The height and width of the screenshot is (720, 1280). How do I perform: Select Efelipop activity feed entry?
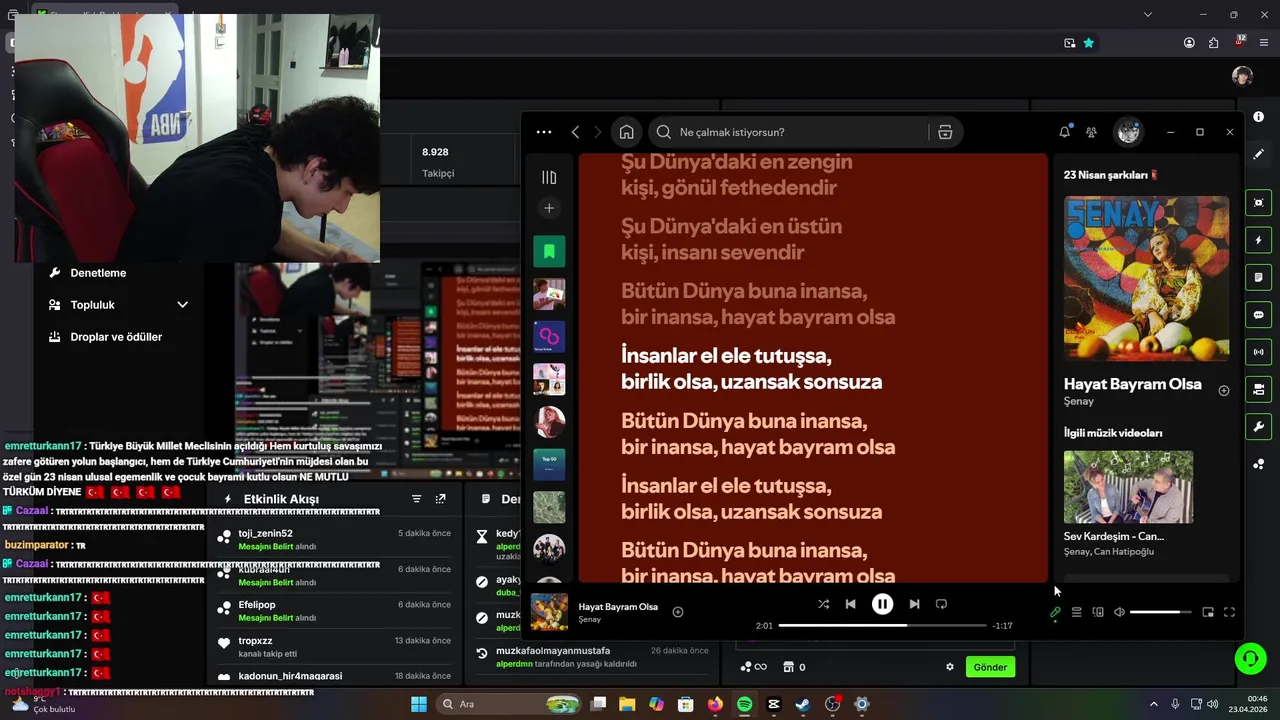334,611
